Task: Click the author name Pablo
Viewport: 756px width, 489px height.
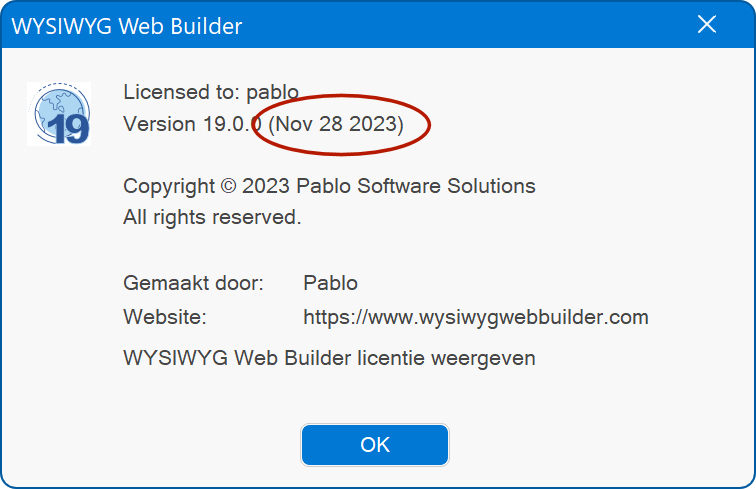Action: point(330,283)
